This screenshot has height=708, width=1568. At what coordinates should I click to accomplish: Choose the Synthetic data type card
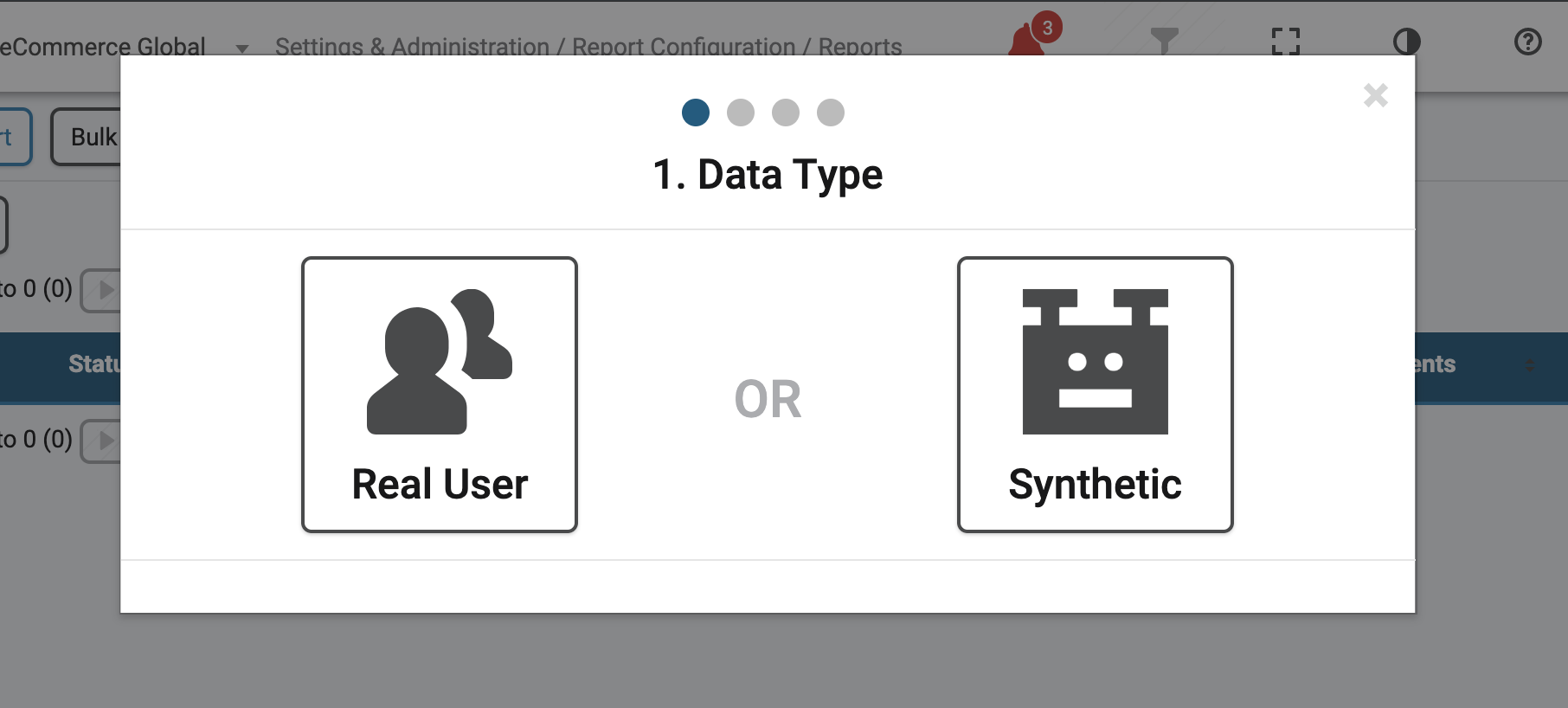[1096, 395]
